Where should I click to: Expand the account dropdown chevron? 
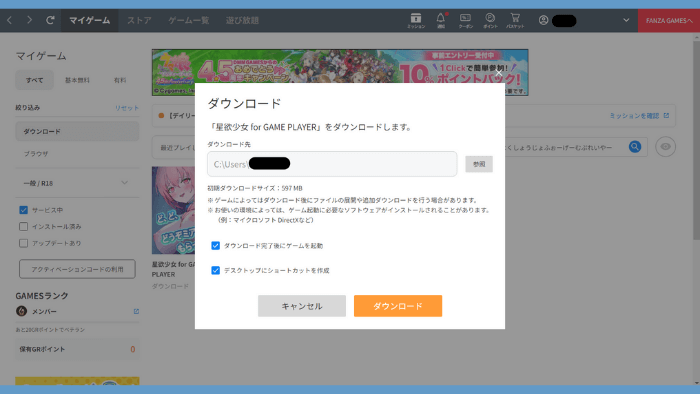coord(626,20)
